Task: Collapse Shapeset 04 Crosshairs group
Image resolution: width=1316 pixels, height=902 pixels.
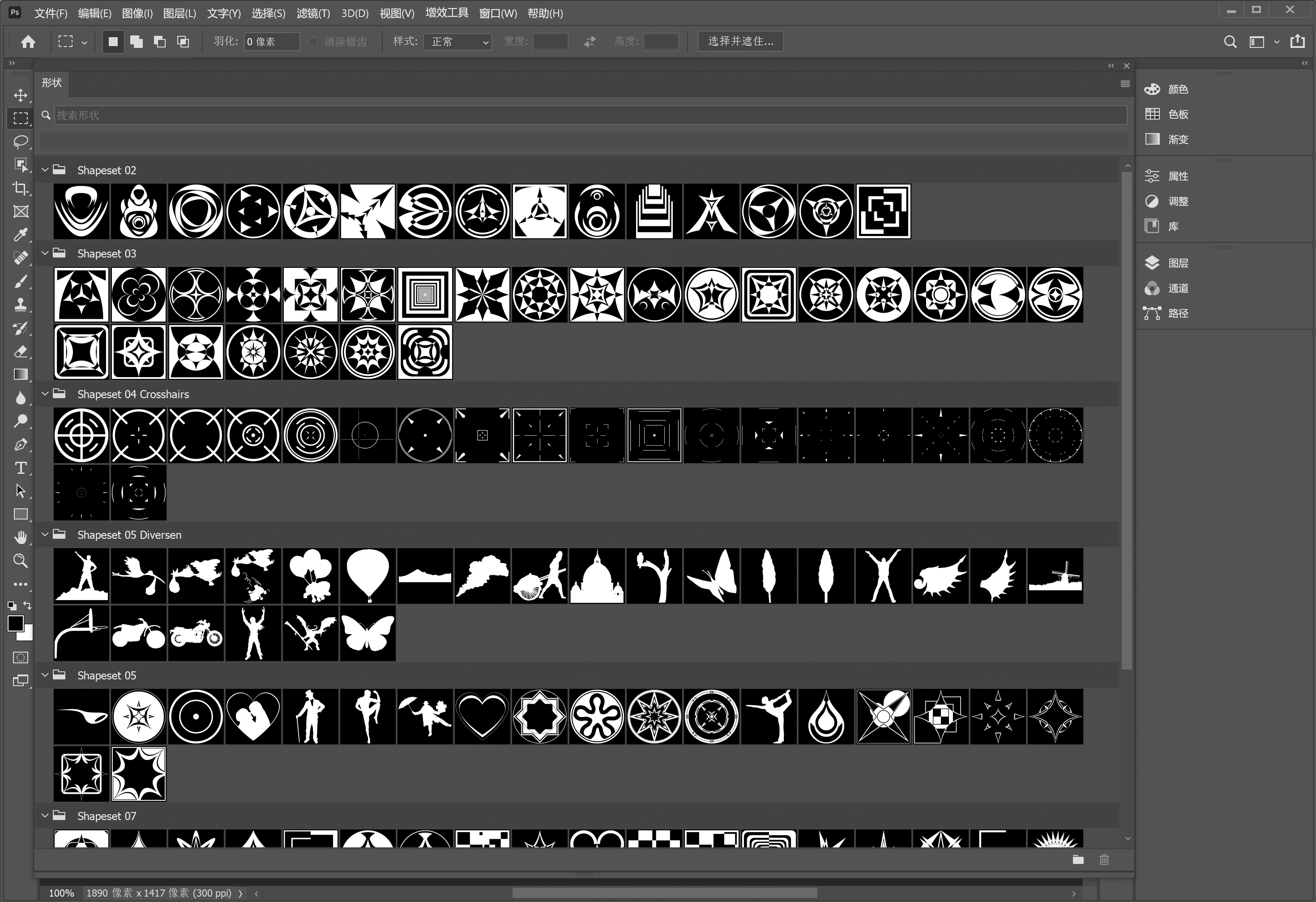Action: pyautogui.click(x=45, y=394)
